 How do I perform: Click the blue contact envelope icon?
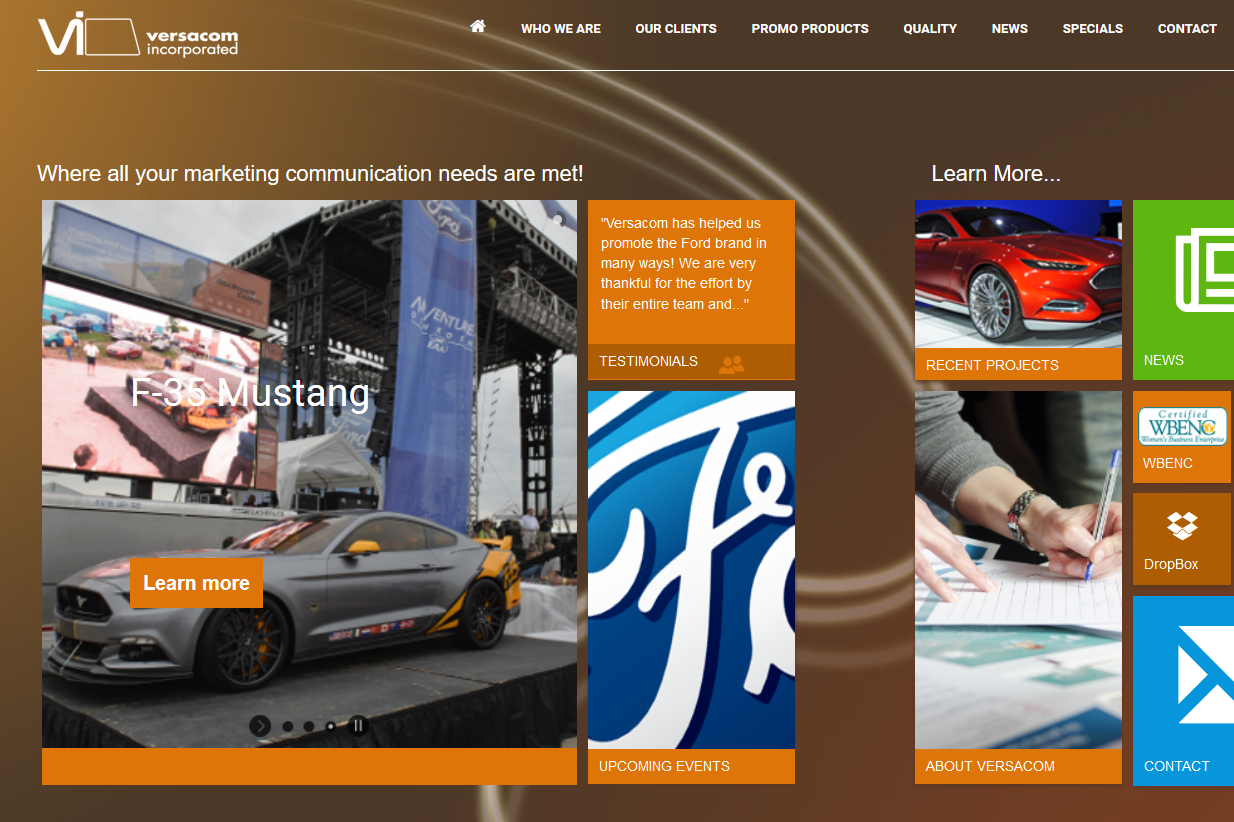point(1206,674)
